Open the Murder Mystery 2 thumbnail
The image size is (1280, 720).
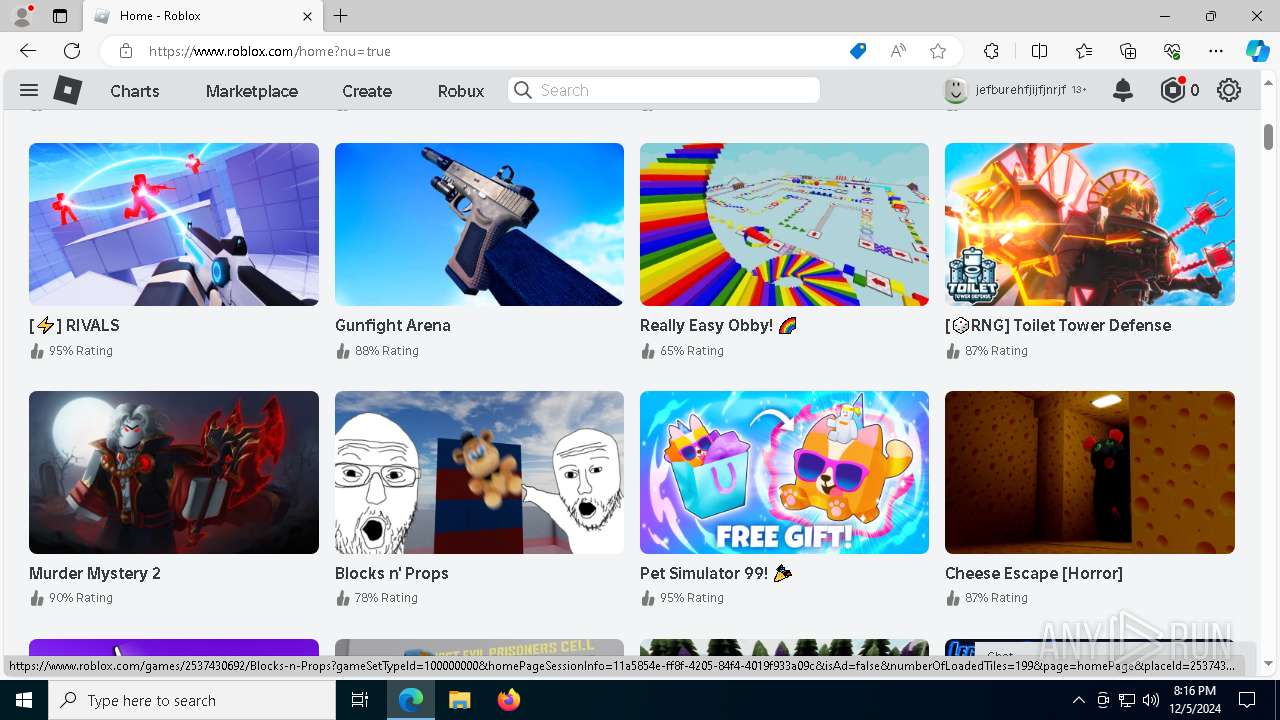click(174, 472)
